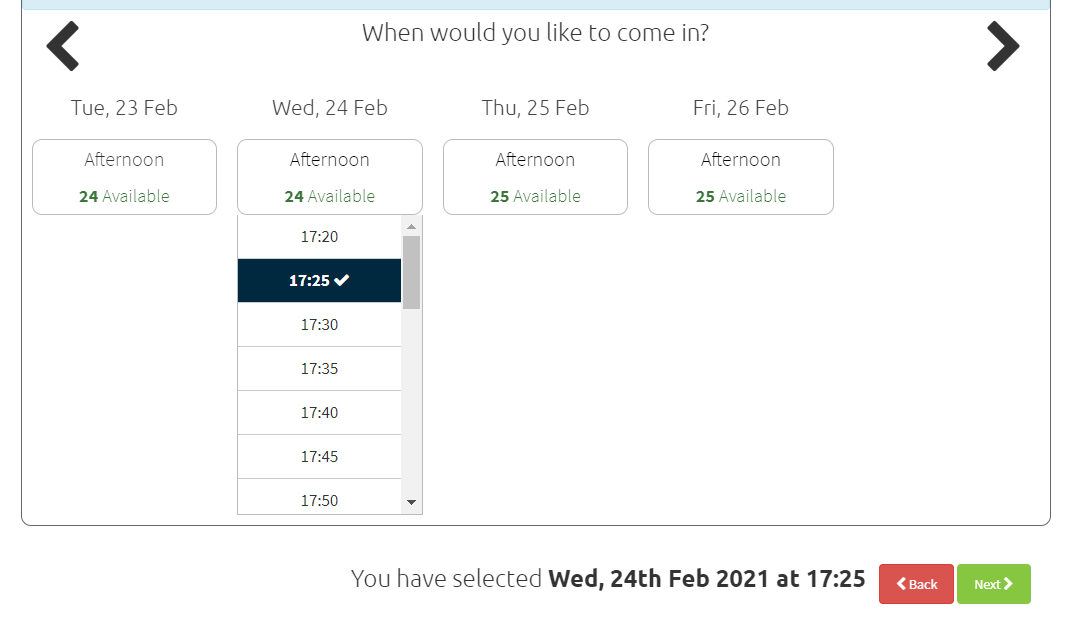1072x622 pixels.
Task: Deselect the checked 17:25 time slot
Action: click(x=319, y=280)
